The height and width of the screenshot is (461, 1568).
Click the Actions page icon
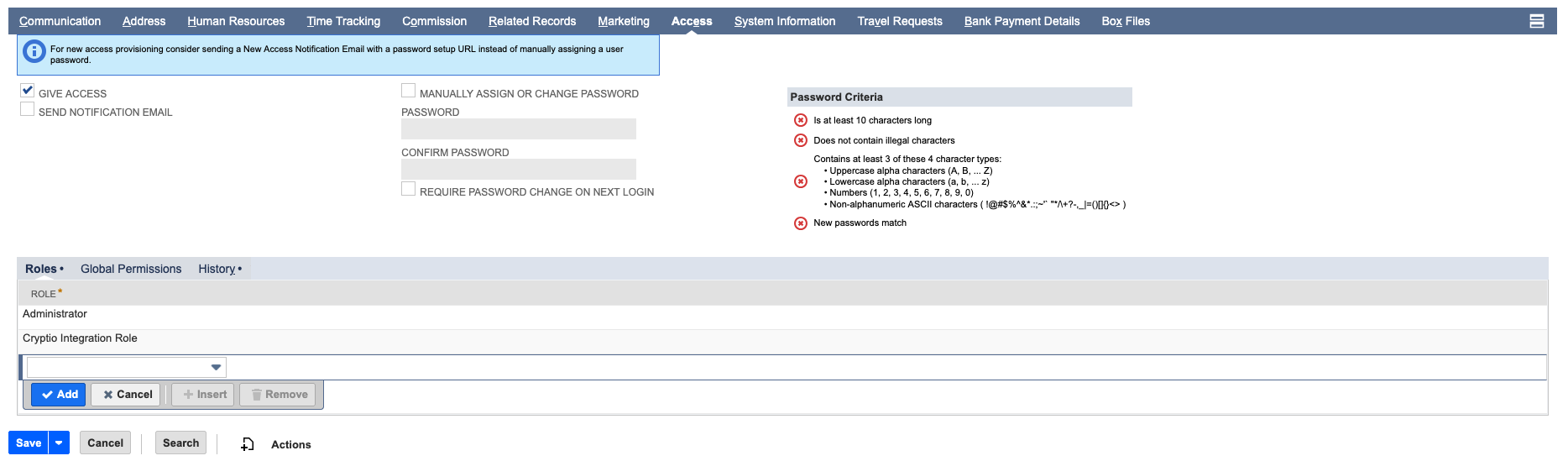[x=247, y=444]
